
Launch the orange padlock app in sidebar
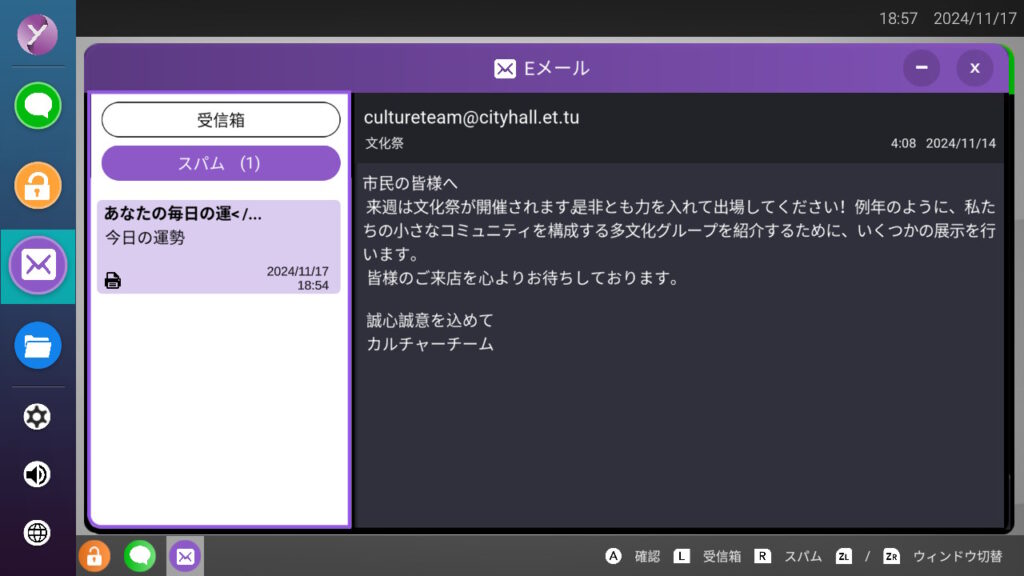point(37,185)
